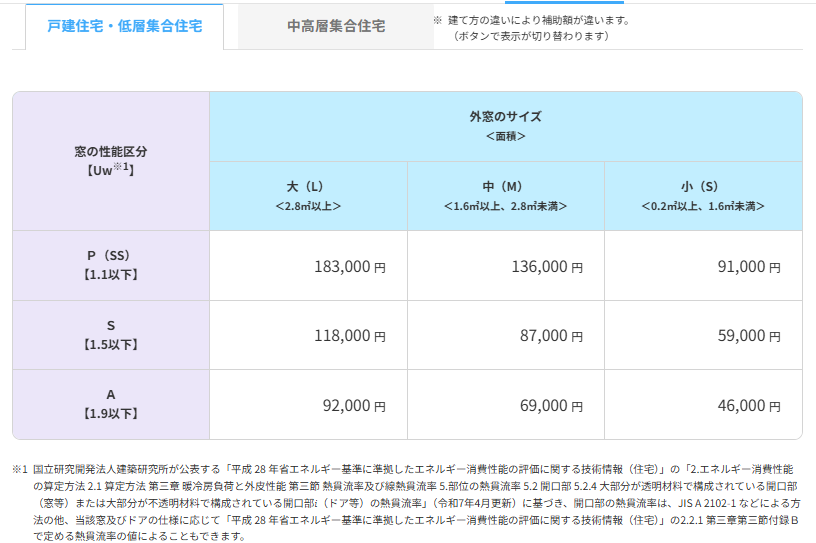Click the P(SS)【1.1以下】 row header
816x543 pixels.
click(x=111, y=266)
